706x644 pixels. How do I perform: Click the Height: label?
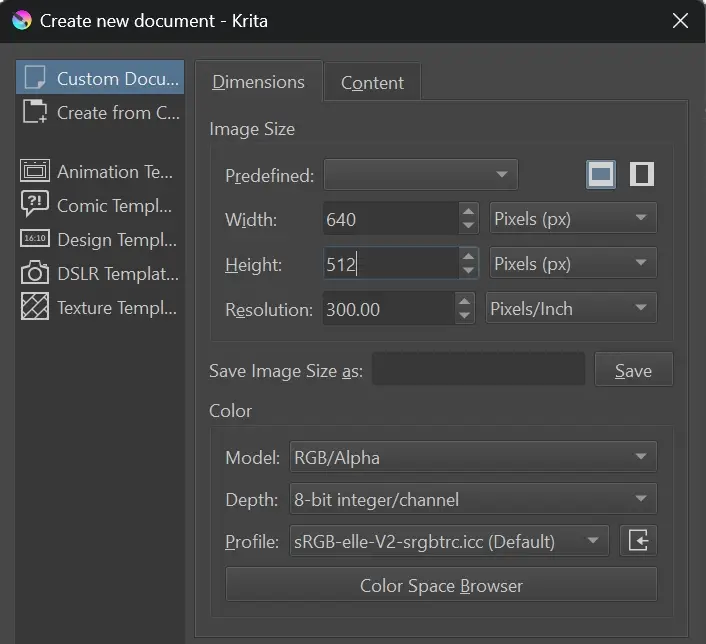[253, 264]
